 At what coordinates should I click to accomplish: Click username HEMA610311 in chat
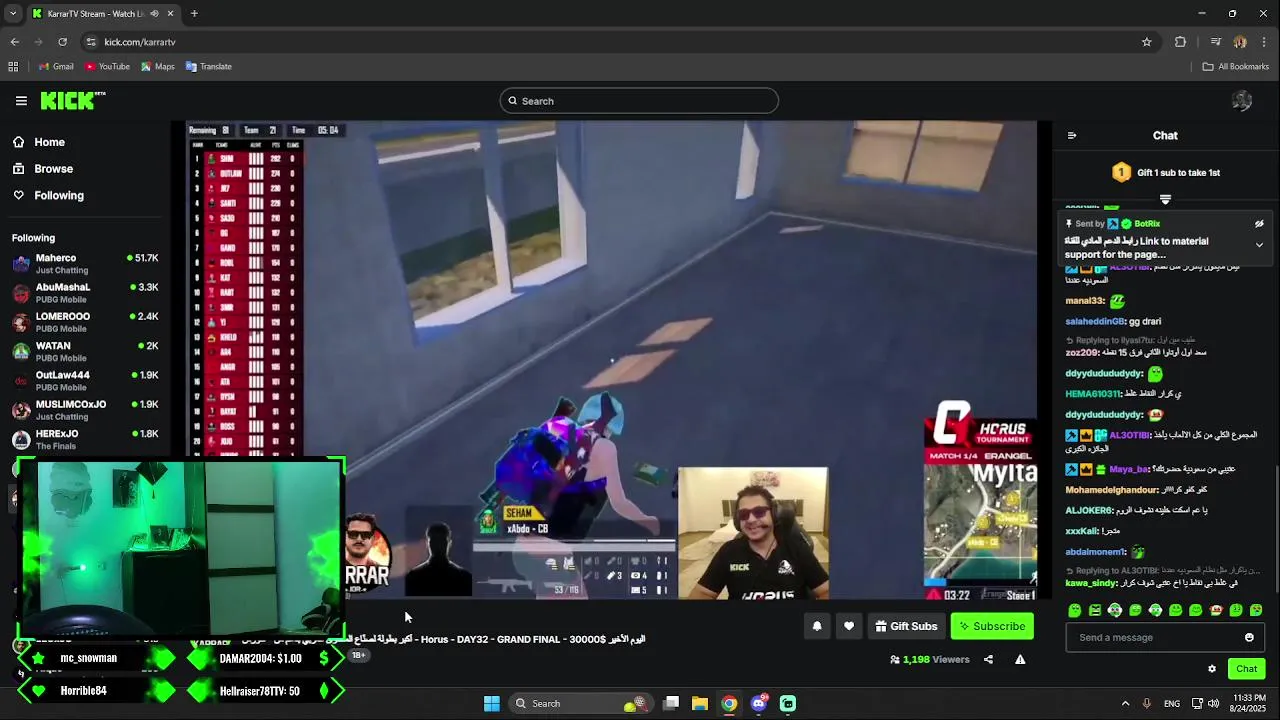point(1092,394)
